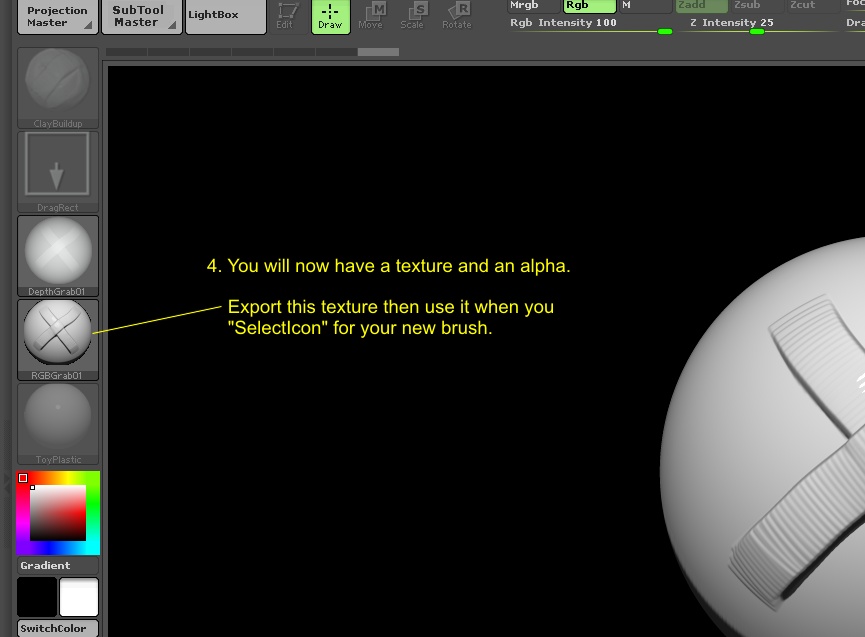Open DragRect stroke selector
The image size is (865, 637).
tap(58, 172)
